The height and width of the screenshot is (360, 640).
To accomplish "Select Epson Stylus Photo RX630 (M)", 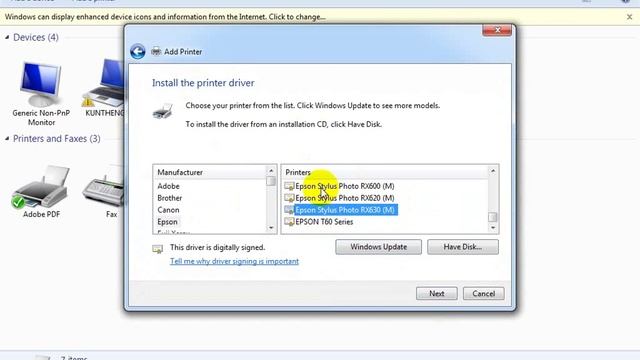I will [x=345, y=210].
